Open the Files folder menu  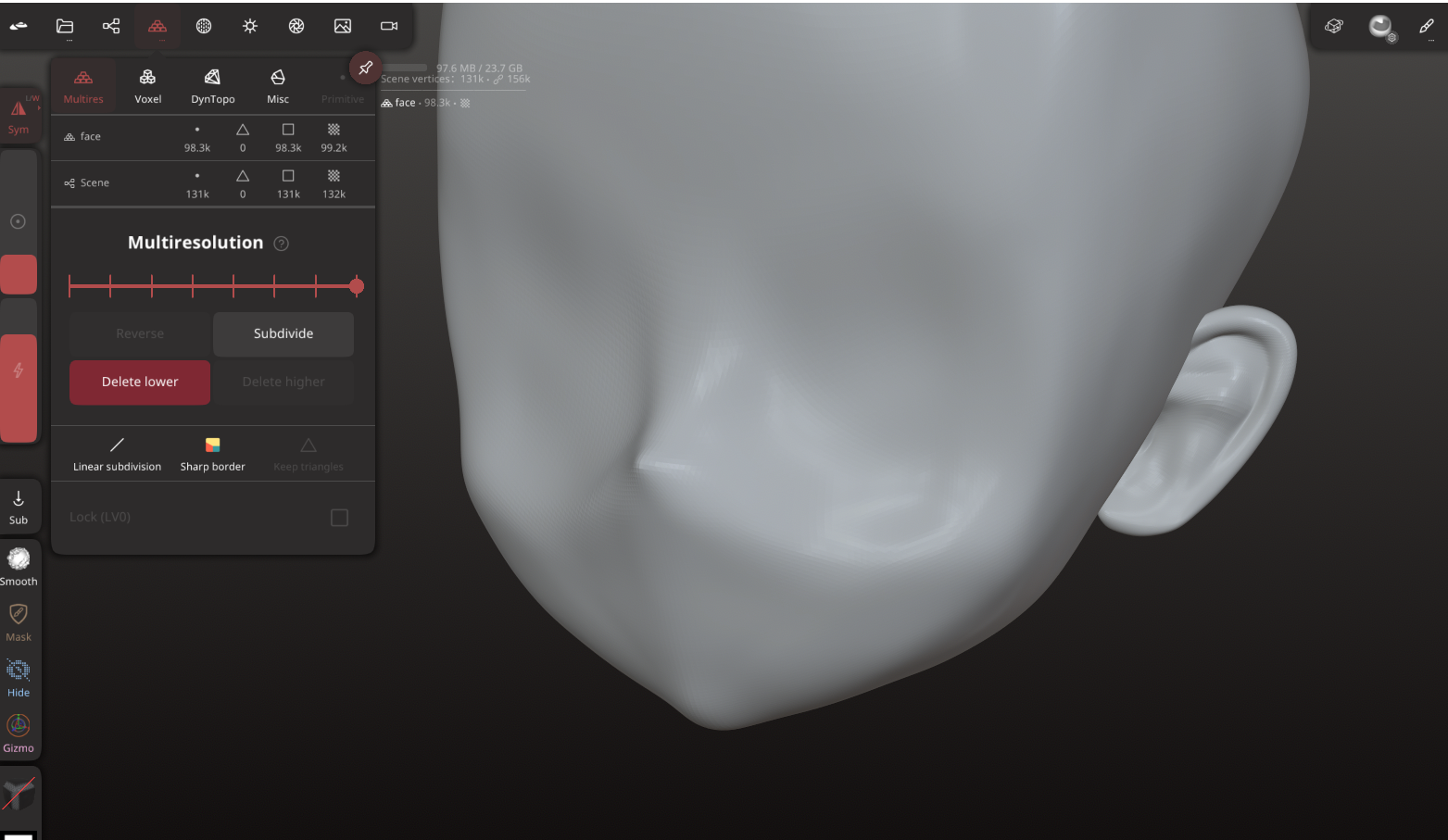point(65,26)
